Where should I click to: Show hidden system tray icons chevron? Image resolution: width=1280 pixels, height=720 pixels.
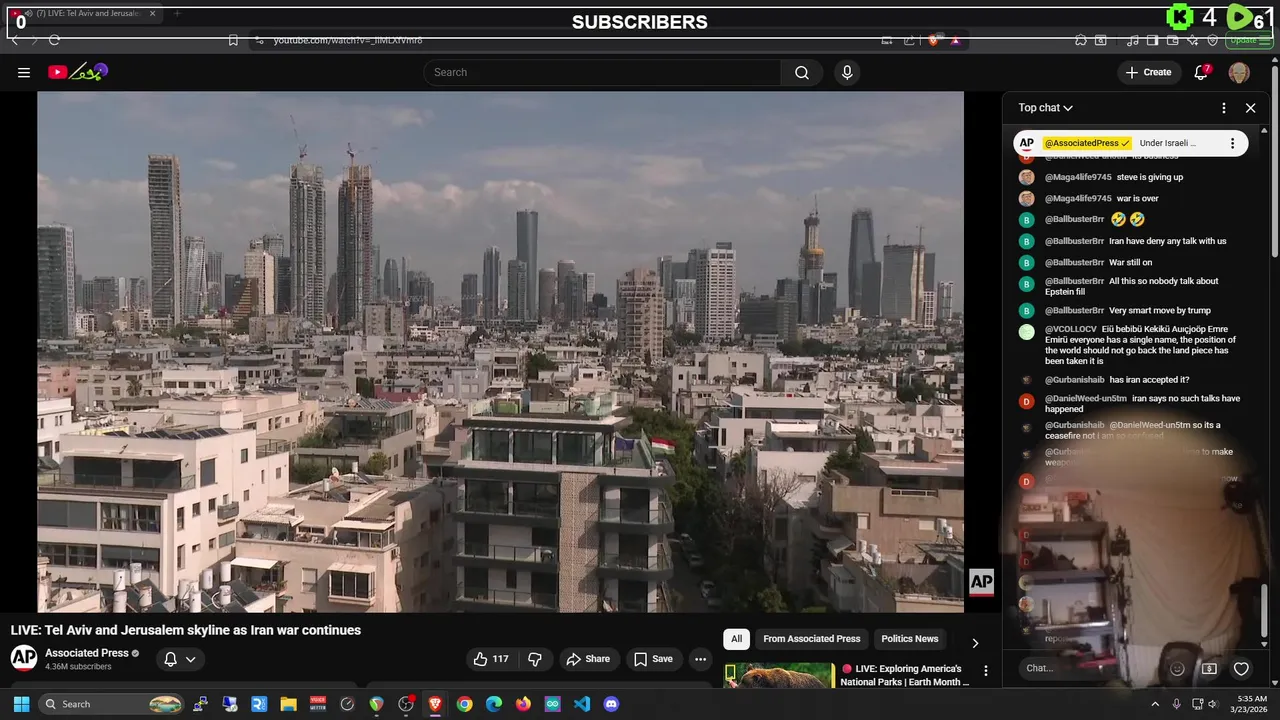click(1155, 704)
